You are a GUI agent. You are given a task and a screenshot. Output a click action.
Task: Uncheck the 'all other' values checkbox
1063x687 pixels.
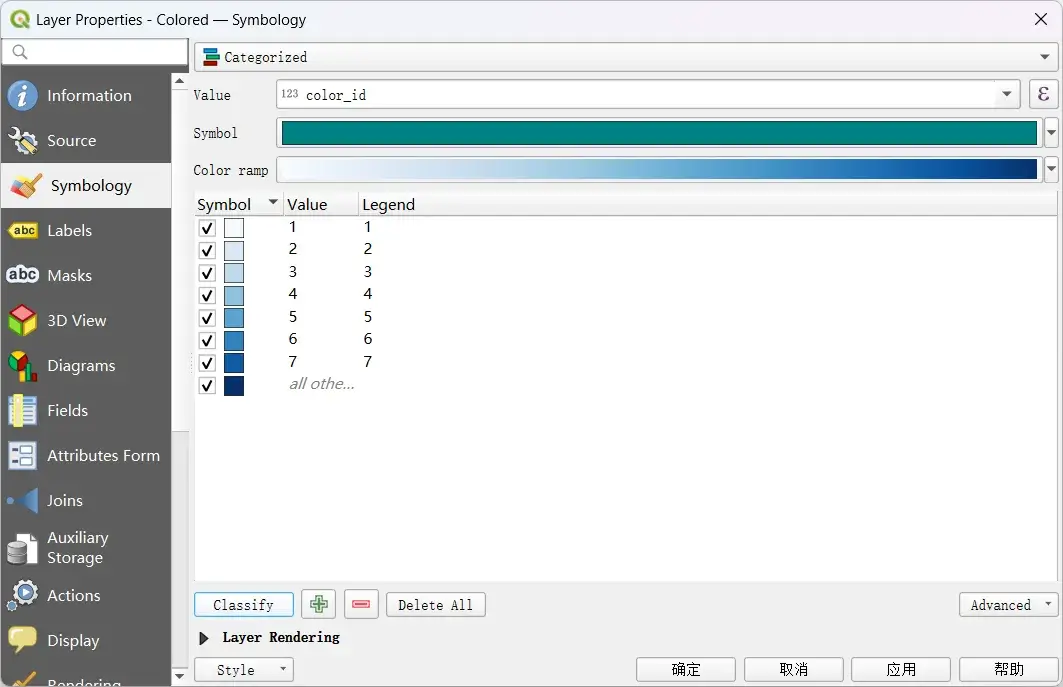pos(207,385)
